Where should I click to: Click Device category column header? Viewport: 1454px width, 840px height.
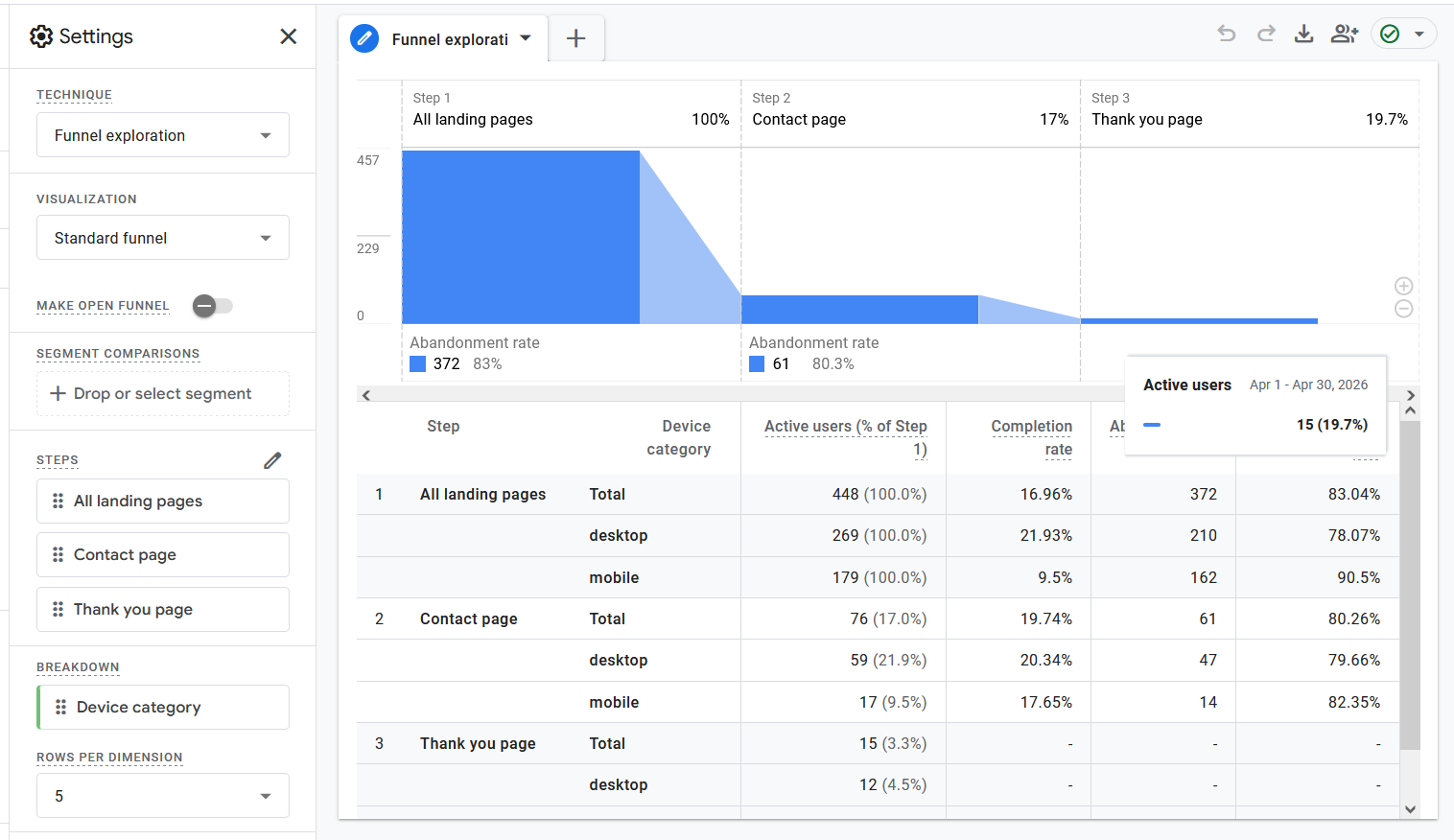(678, 437)
